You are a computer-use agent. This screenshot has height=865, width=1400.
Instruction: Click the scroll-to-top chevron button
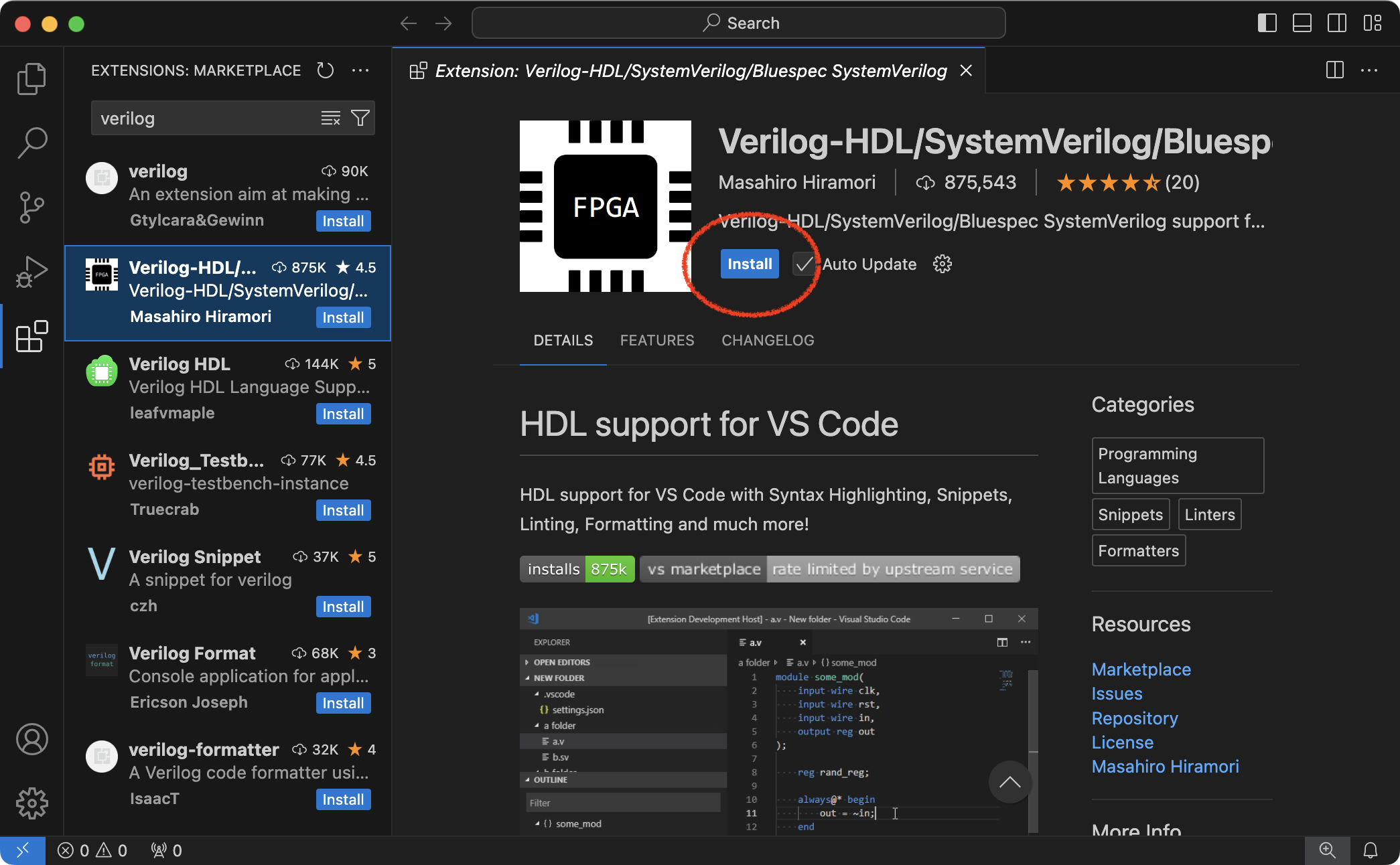pos(1009,782)
